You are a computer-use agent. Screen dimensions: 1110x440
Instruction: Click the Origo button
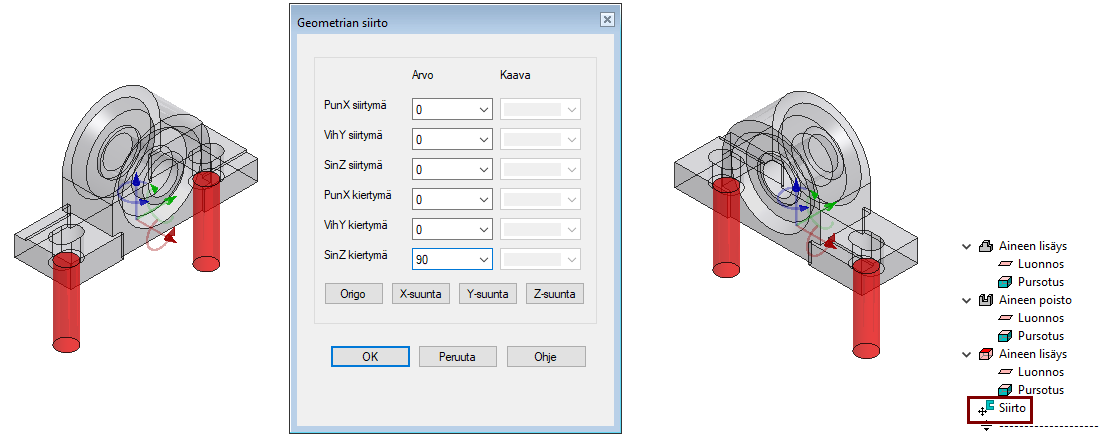pos(354,294)
